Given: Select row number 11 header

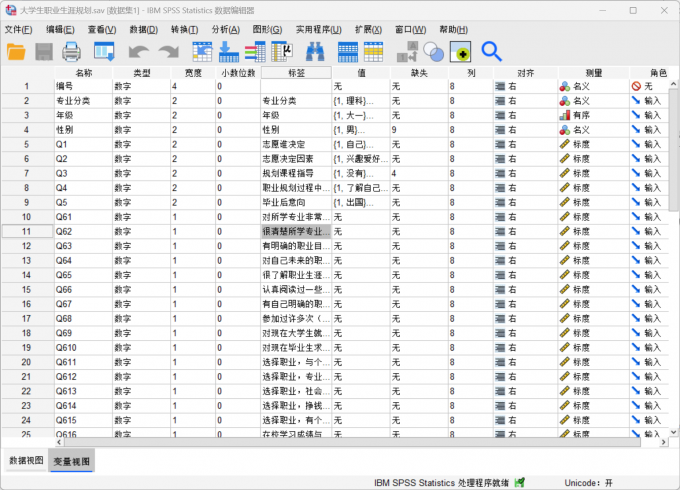Looking at the screenshot, I should [x=27, y=231].
